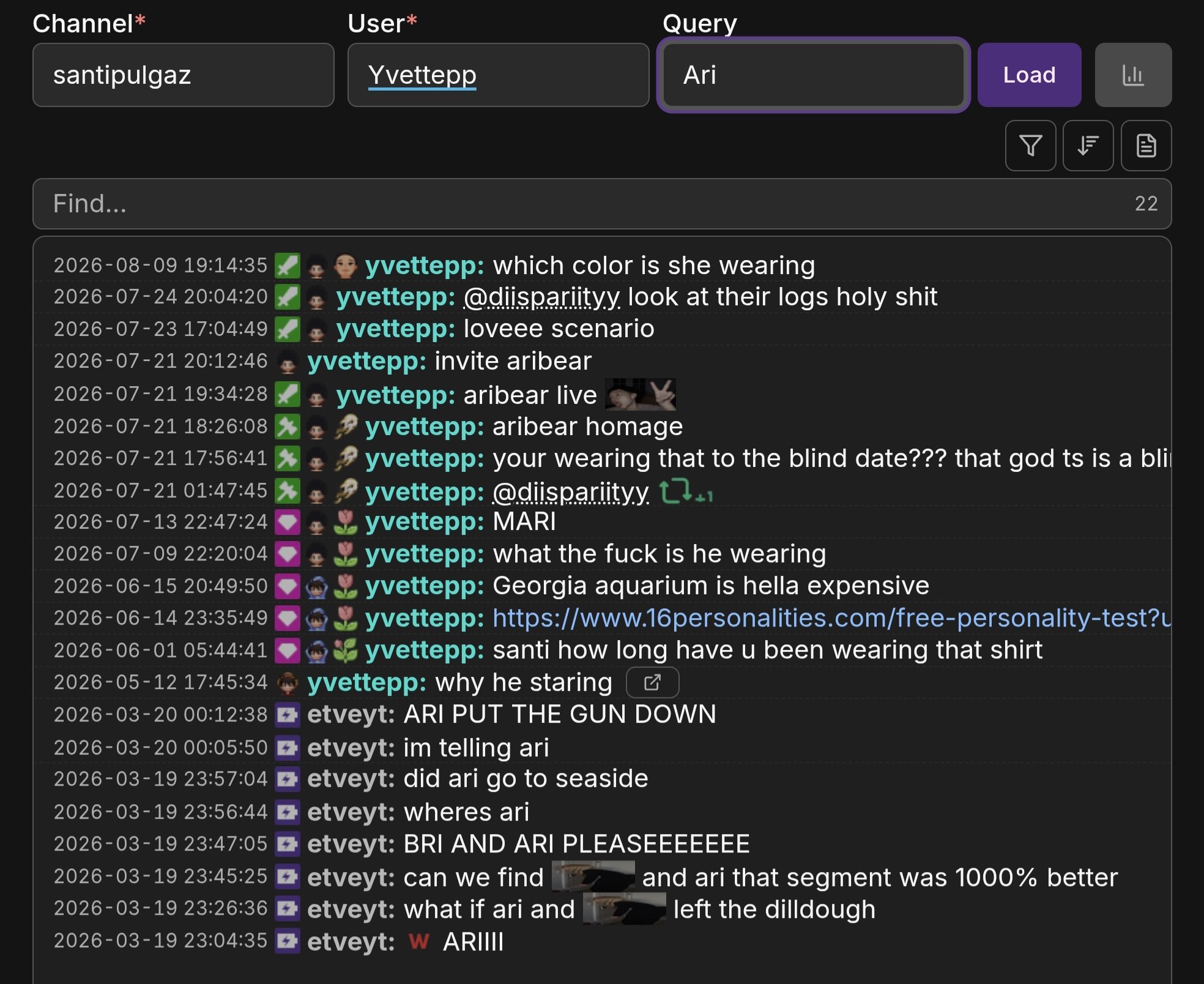Click the green badge on 'loveee scenario' row
The height and width of the screenshot is (984, 1204).
tap(287, 329)
